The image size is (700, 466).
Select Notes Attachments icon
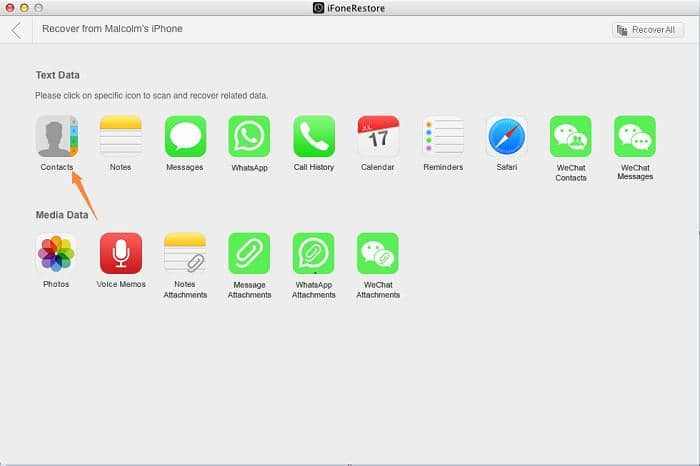(x=185, y=253)
